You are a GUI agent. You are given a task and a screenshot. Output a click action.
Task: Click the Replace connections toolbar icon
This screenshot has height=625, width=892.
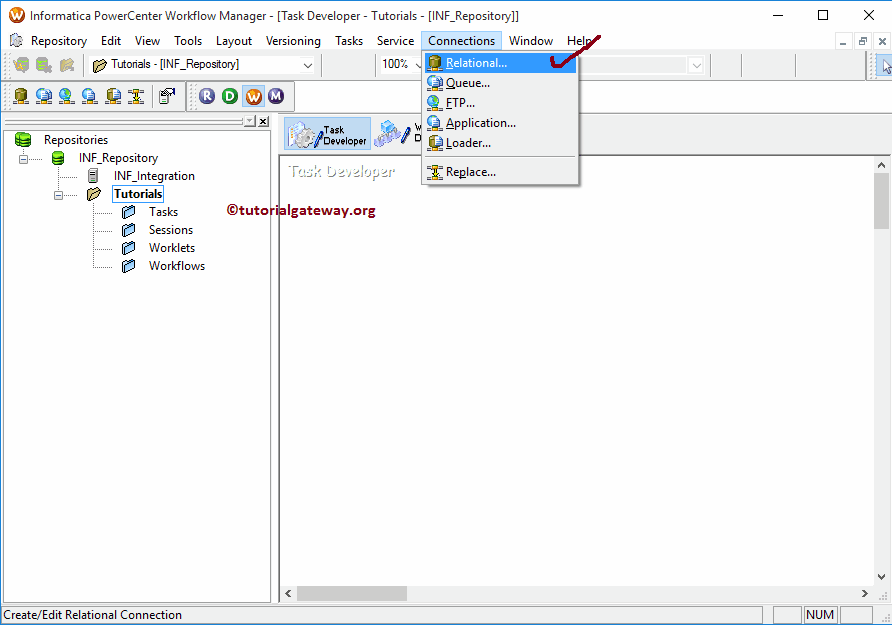136,96
